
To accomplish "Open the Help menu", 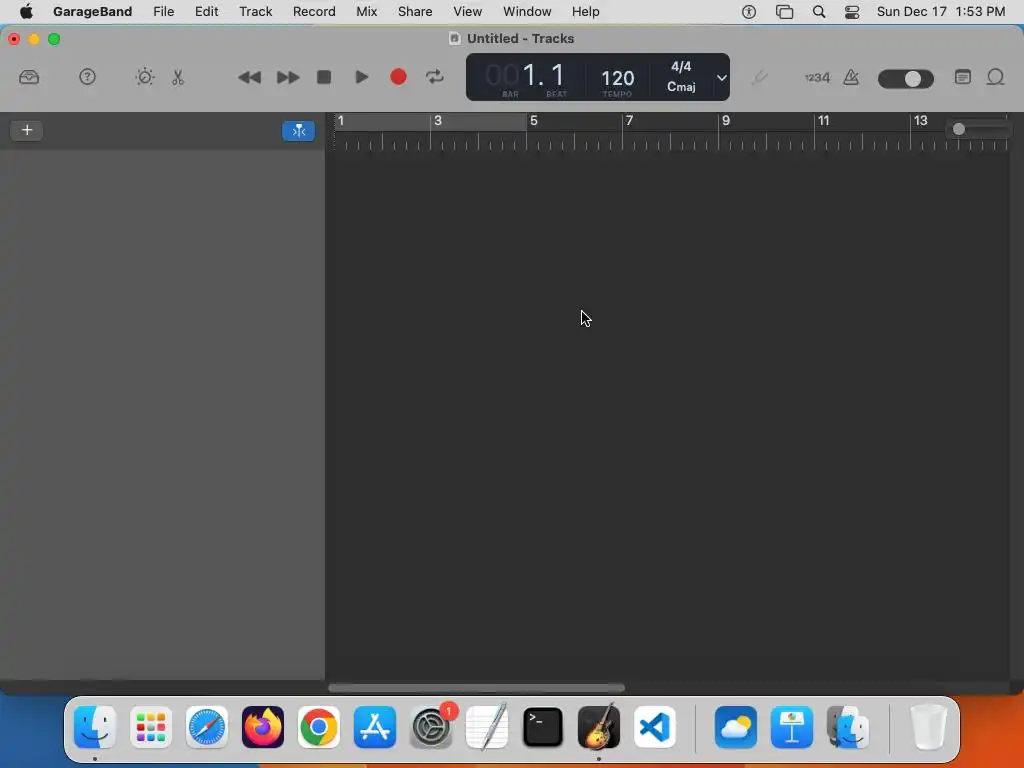I will (585, 12).
